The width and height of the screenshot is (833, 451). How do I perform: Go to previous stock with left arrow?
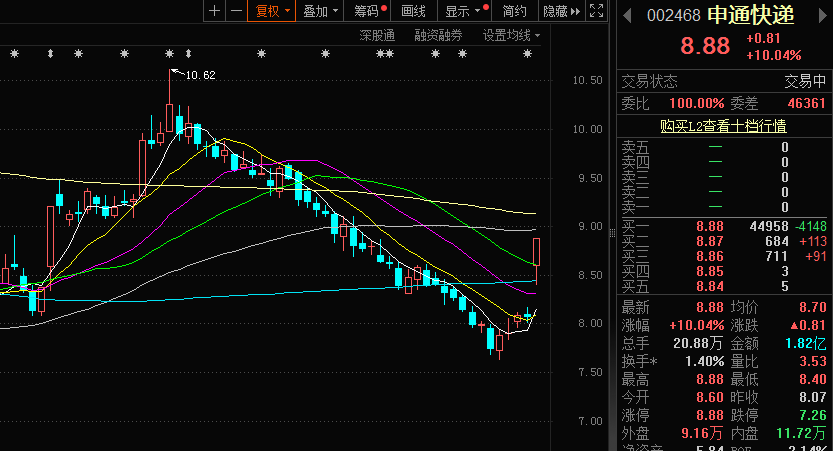coord(627,15)
